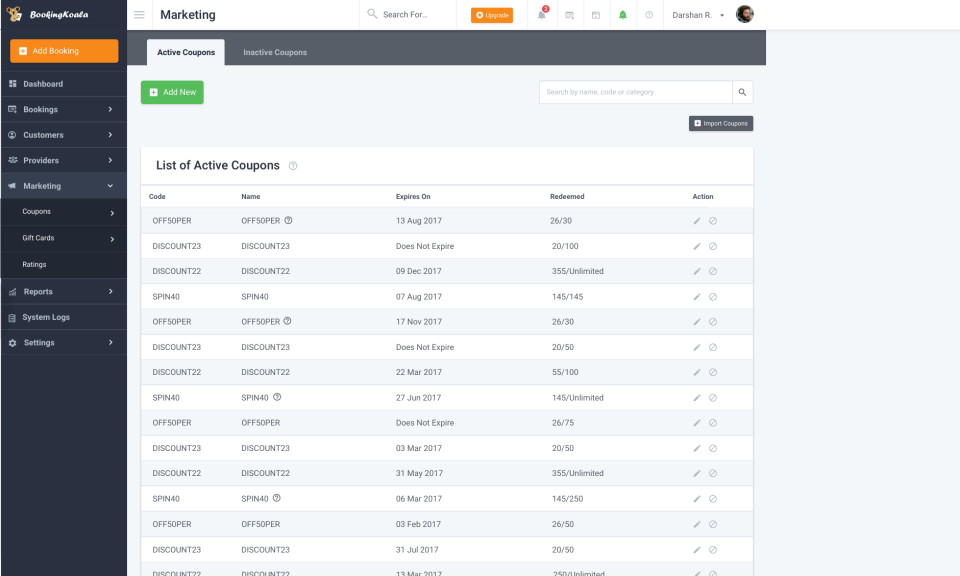Expand the Bookings sidebar menu
960x576 pixels.
pos(64,109)
